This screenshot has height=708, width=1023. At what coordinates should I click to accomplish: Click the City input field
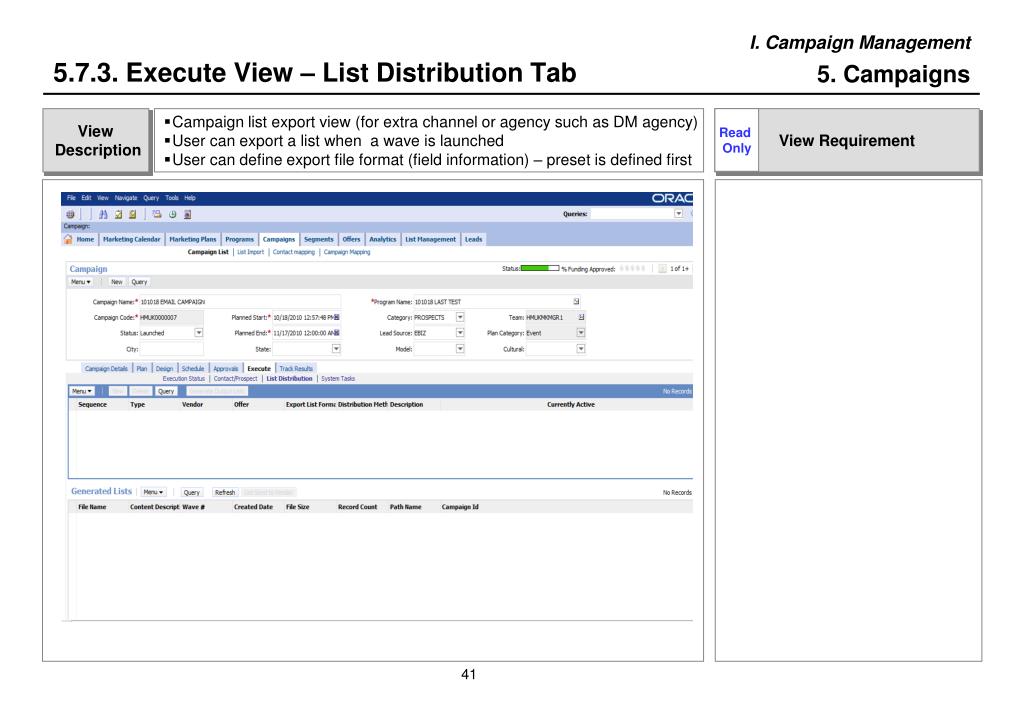click(x=171, y=348)
